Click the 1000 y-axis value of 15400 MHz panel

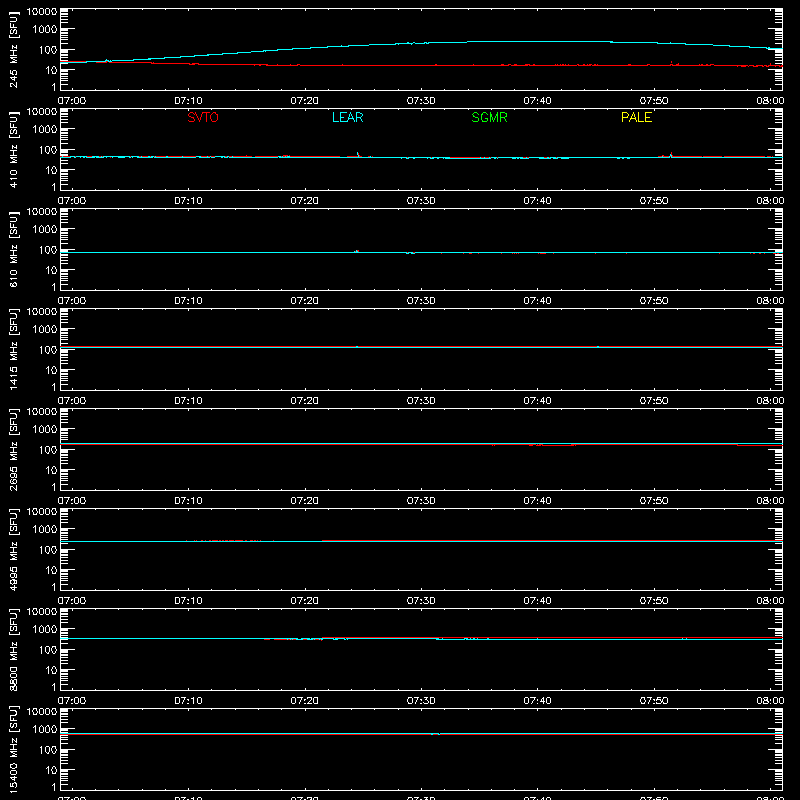(45, 730)
